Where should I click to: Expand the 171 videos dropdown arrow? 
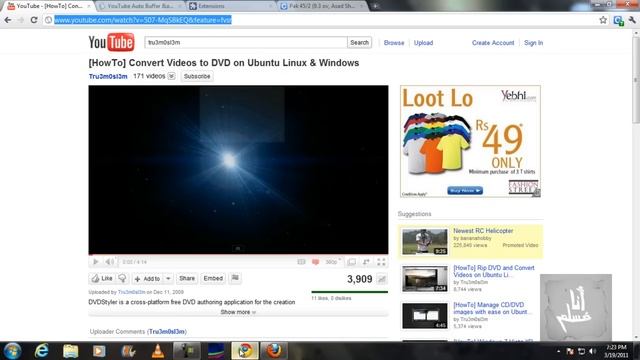coord(171,76)
